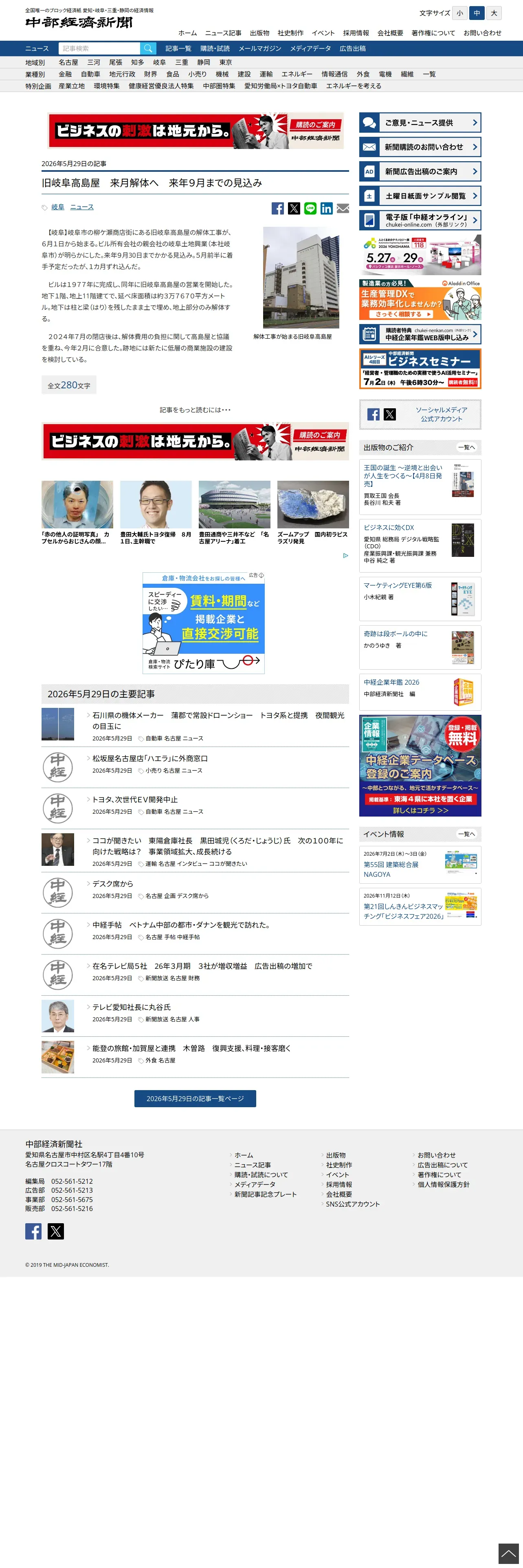Open 環境特集 special feature link
This screenshot has height=1568, width=523.
tap(107, 86)
